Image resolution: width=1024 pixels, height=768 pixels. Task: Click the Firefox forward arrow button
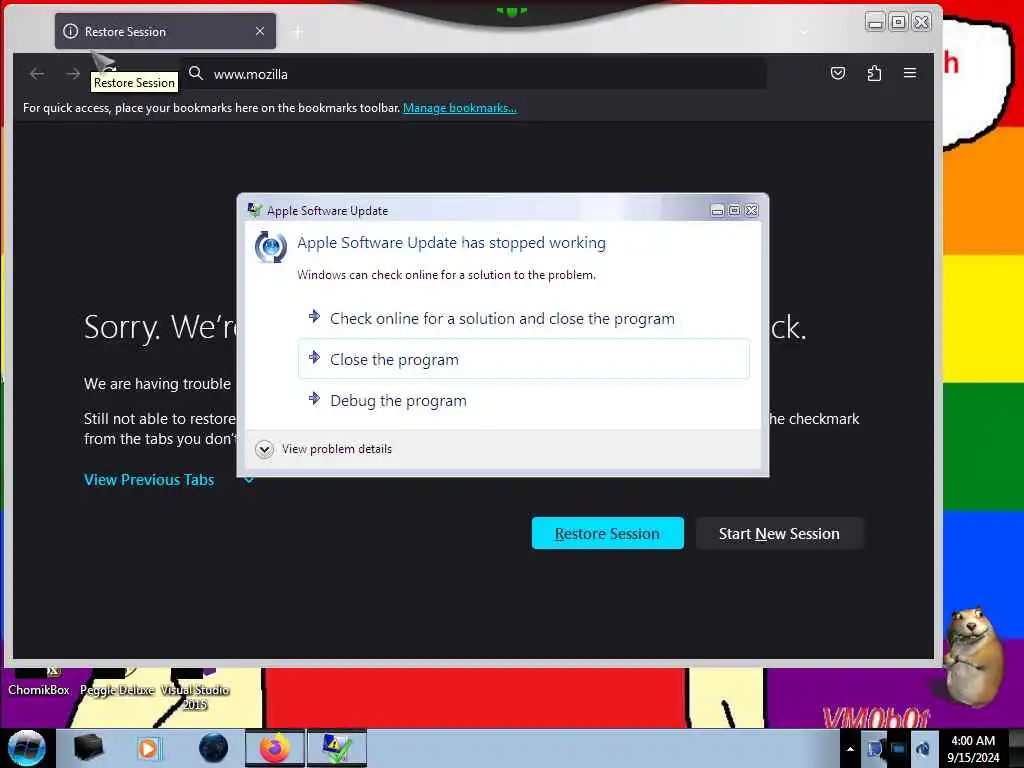coord(73,74)
